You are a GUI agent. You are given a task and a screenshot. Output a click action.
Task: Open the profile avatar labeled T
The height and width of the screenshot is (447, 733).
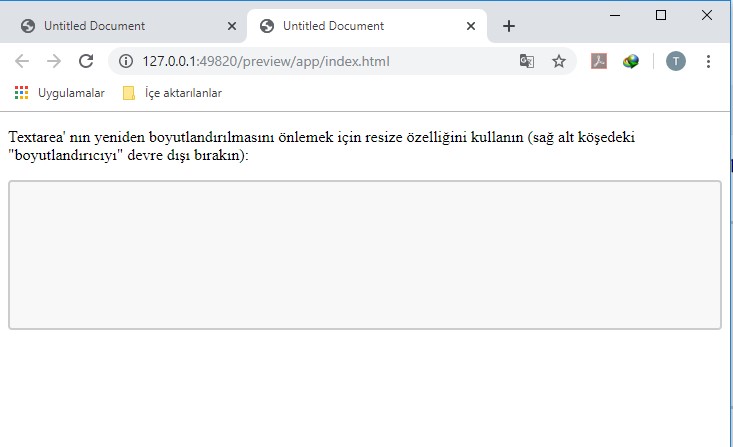click(x=676, y=61)
